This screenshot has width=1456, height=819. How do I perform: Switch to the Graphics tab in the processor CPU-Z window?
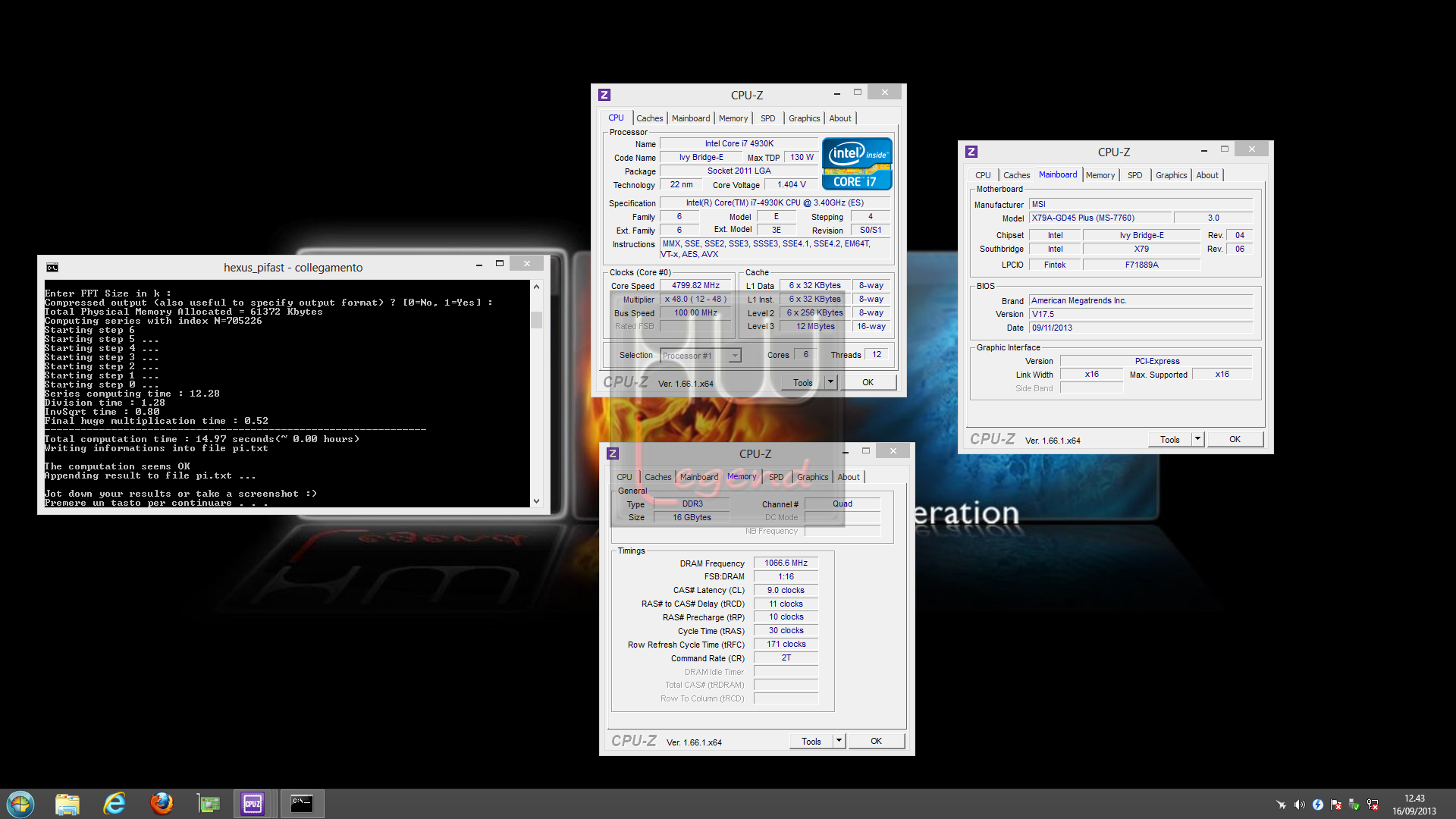(x=805, y=118)
